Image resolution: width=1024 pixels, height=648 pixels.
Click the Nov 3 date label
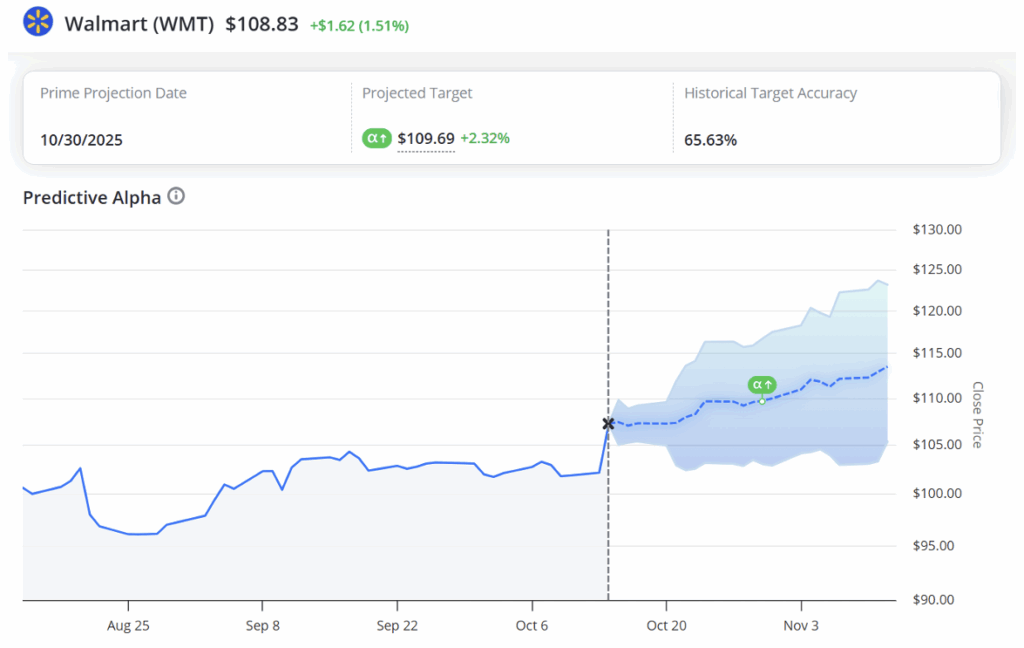tap(801, 626)
